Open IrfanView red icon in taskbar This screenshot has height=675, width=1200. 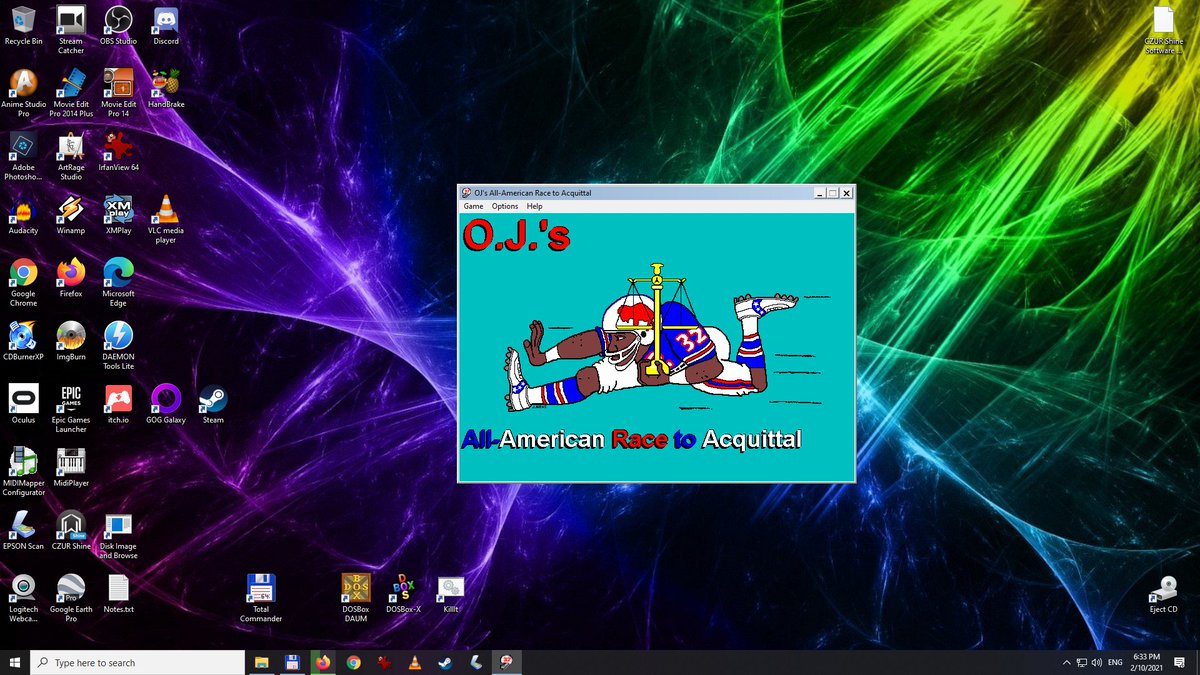(384, 662)
